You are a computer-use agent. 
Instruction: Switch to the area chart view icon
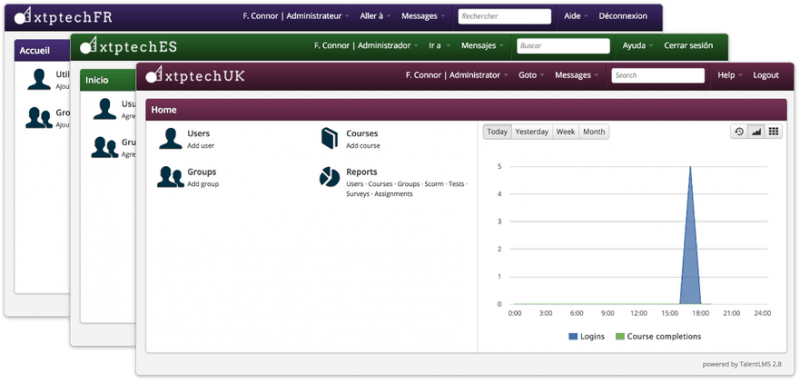756,132
